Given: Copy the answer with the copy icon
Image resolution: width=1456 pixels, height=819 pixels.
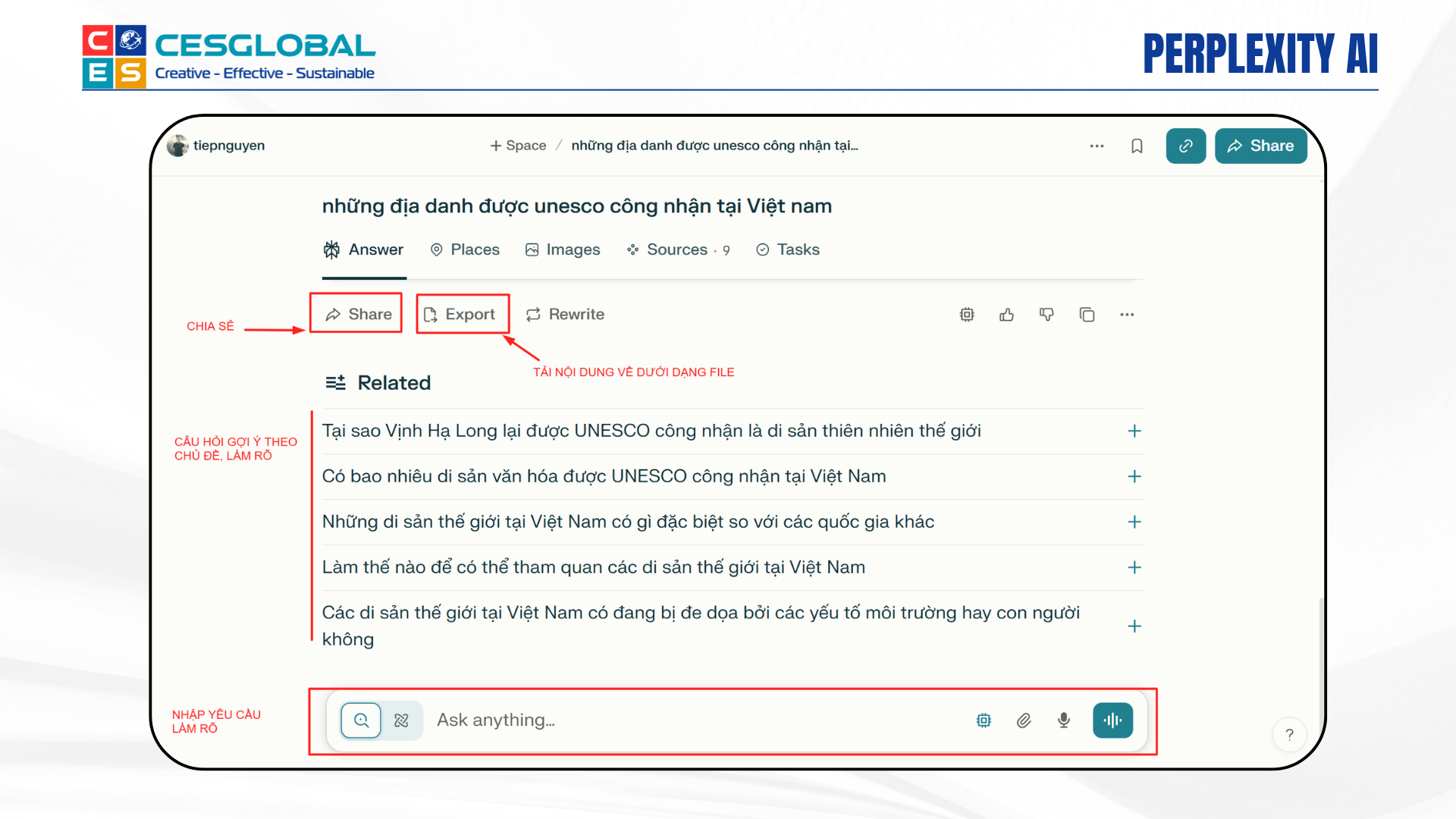Looking at the screenshot, I should (1087, 315).
